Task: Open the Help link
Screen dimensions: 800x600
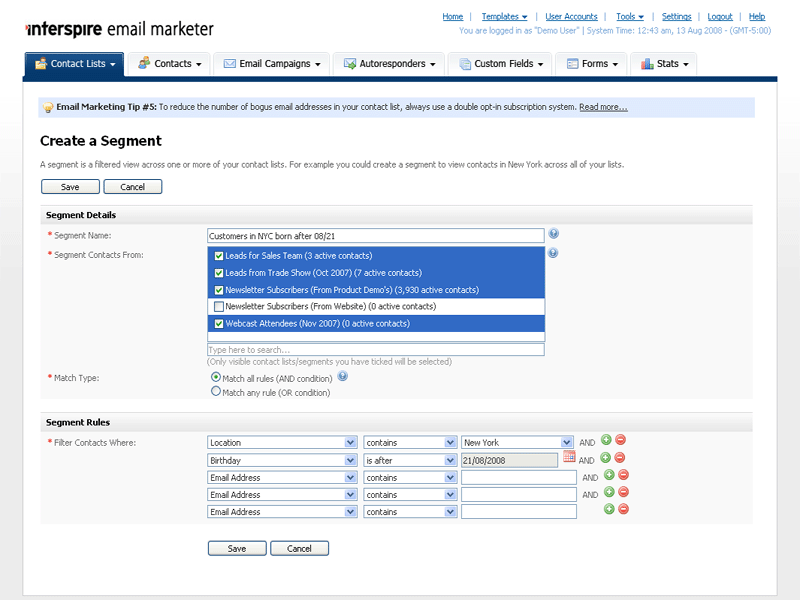Action: point(757,17)
